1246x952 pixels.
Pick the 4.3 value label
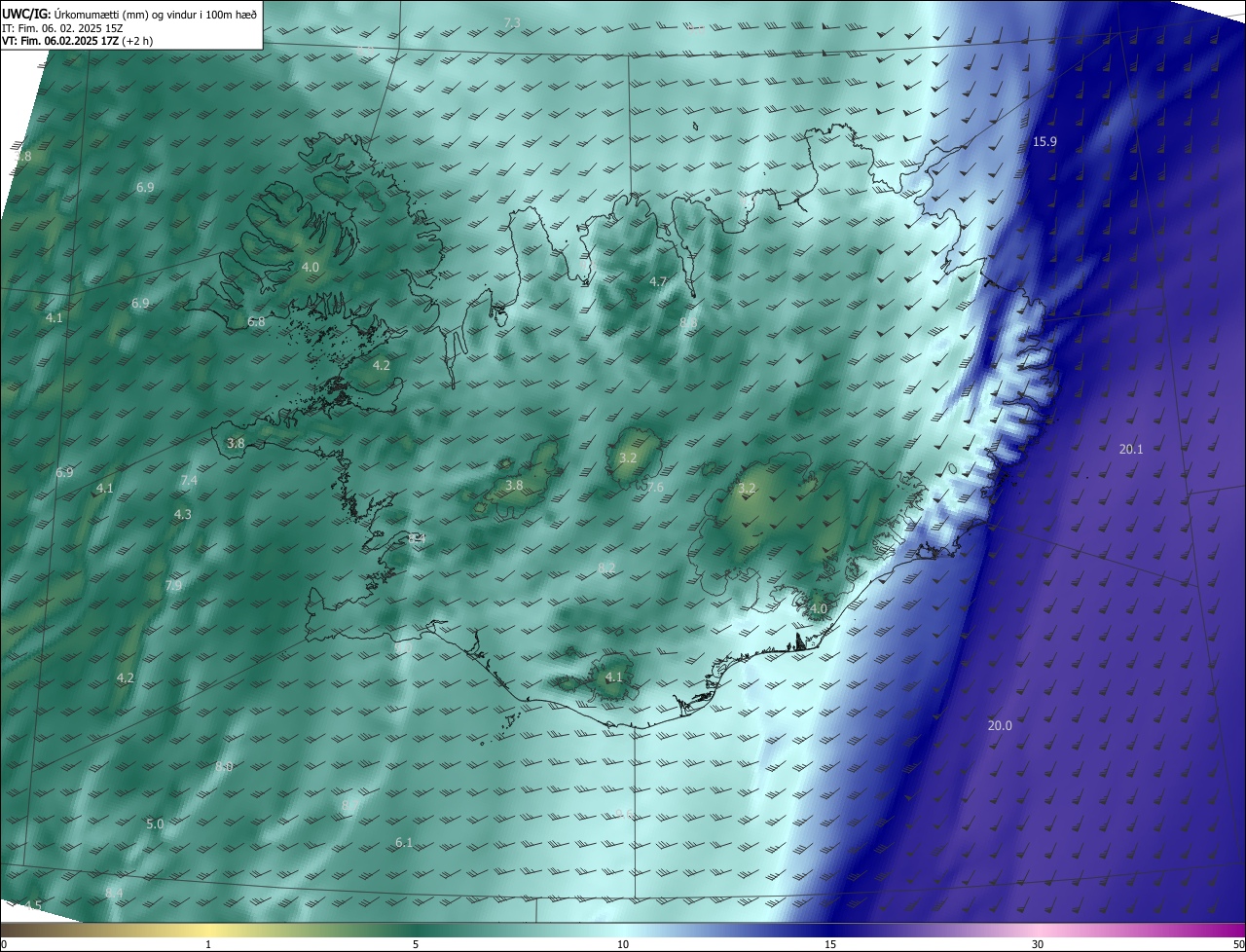(x=183, y=514)
